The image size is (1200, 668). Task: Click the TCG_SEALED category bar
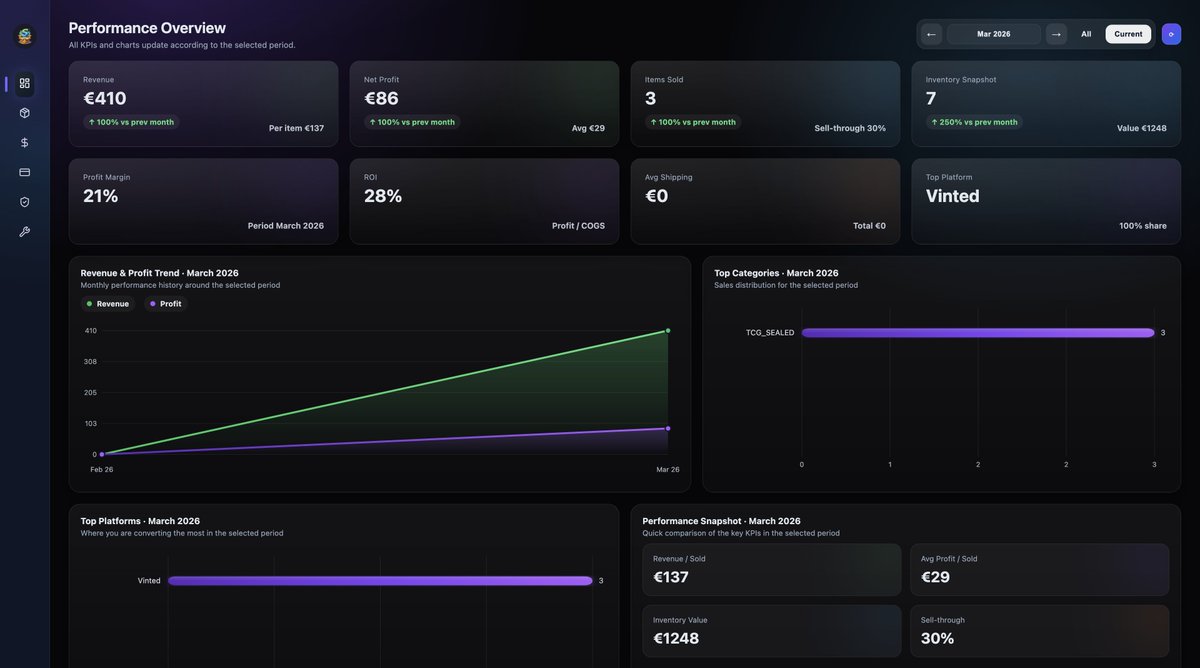point(978,333)
